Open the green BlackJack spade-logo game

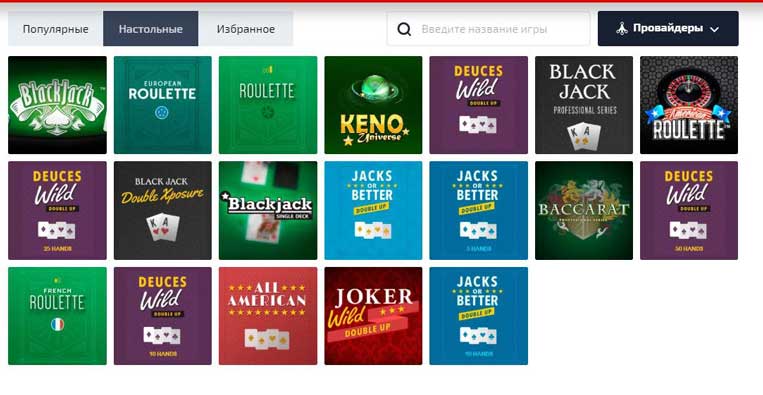57,105
